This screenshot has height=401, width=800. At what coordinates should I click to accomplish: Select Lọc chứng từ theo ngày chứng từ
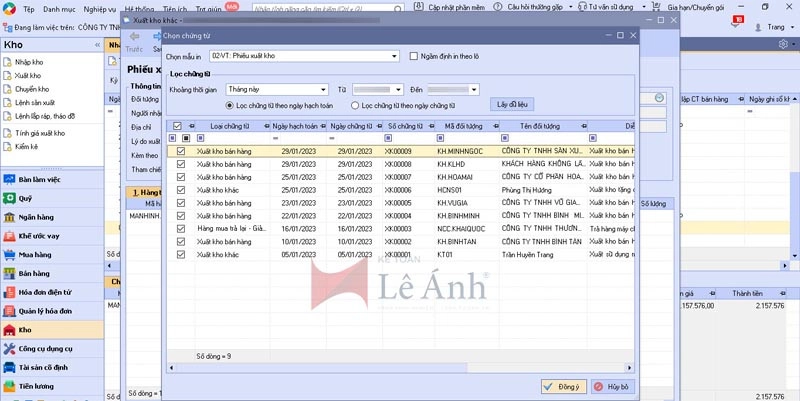pyautogui.click(x=355, y=104)
